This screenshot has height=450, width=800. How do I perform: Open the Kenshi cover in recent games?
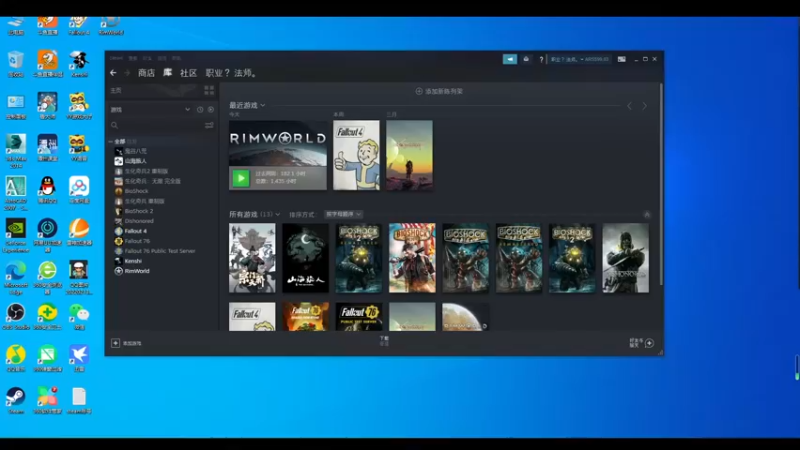409,155
